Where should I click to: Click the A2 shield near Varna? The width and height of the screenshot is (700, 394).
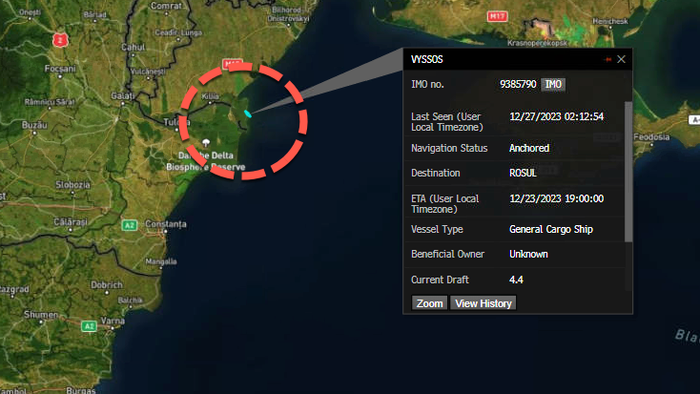(x=89, y=326)
